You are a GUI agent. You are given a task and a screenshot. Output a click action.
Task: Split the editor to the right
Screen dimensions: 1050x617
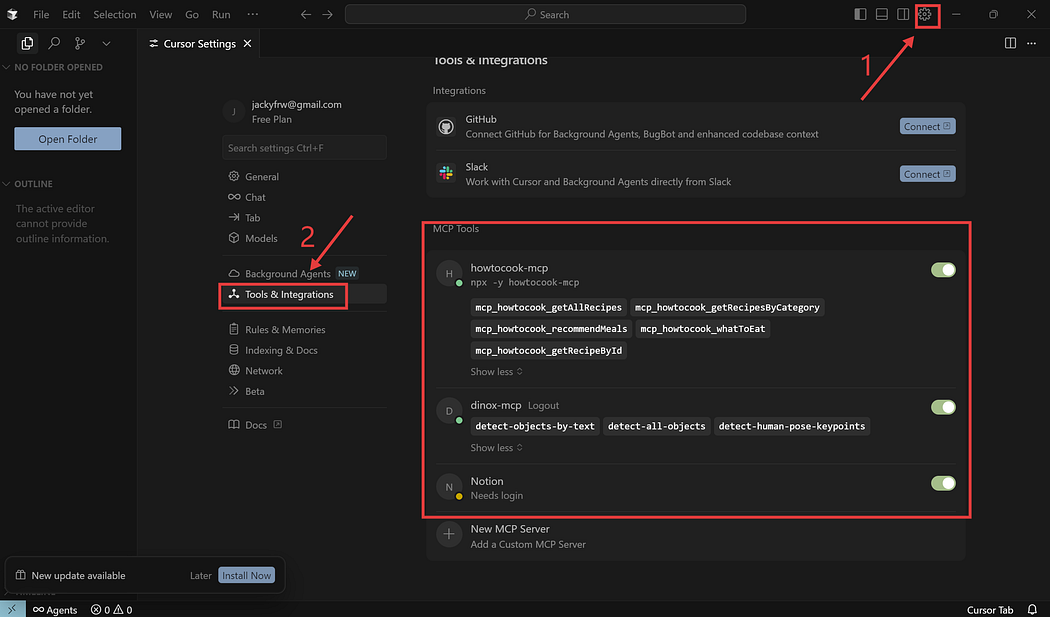click(1010, 44)
